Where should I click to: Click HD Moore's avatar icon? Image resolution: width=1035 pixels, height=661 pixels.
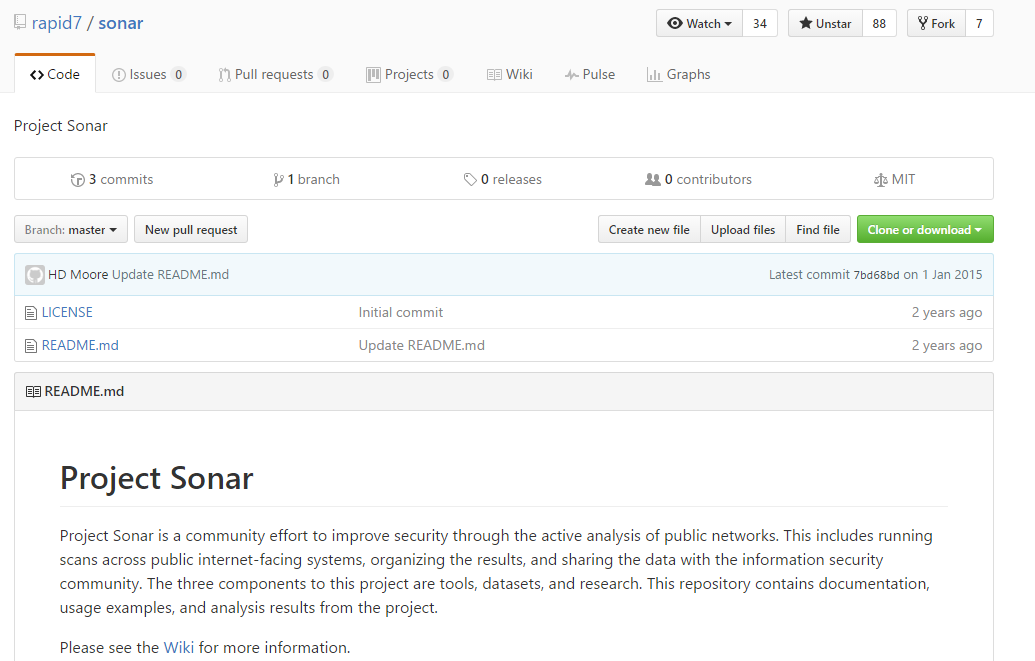[x=35, y=275]
